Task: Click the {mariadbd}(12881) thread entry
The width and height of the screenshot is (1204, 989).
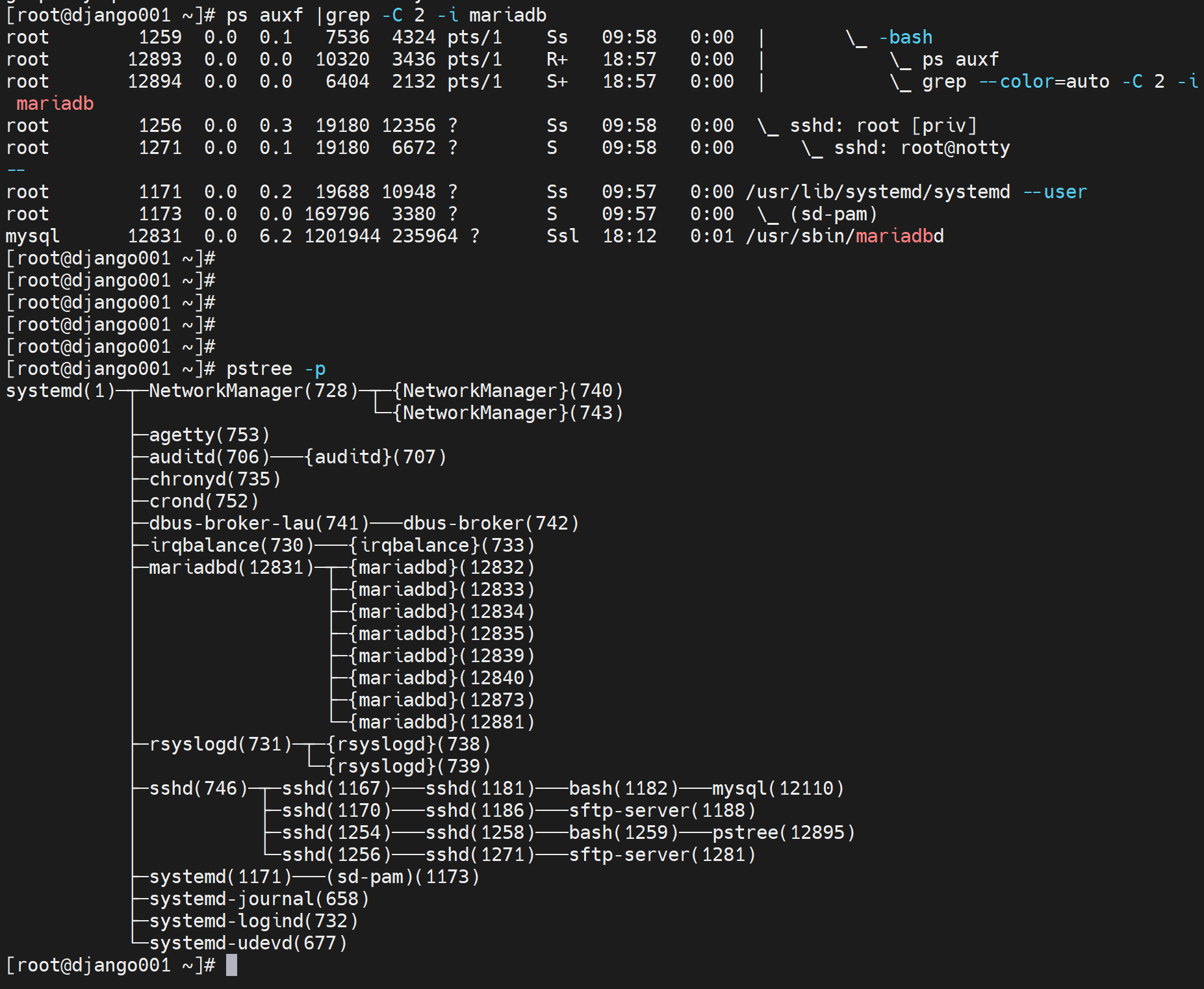Action: pyautogui.click(x=442, y=722)
